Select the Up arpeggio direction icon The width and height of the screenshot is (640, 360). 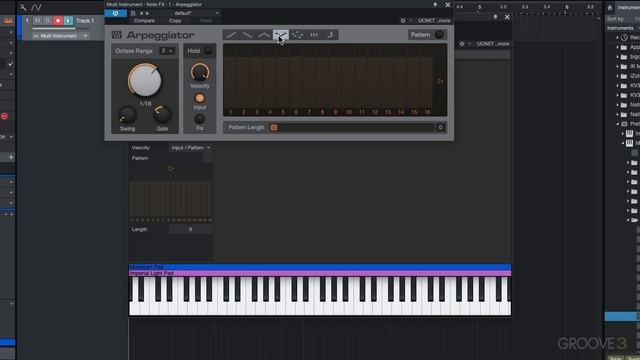(x=231, y=35)
